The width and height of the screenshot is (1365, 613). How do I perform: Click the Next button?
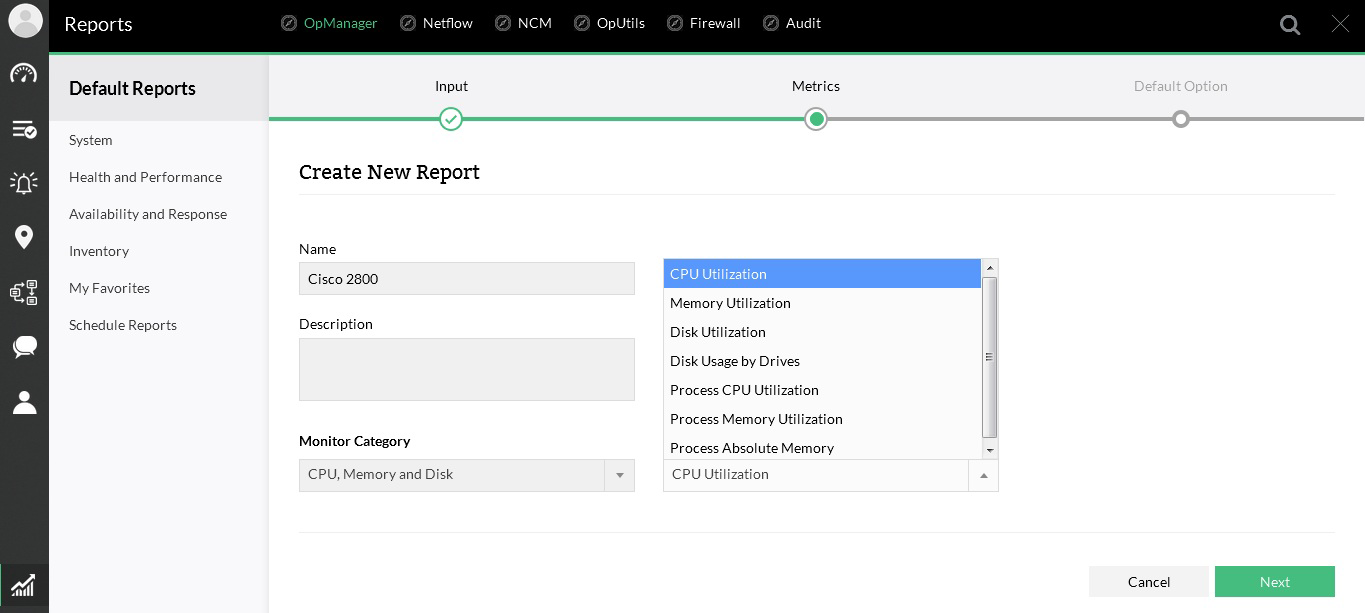1274,582
